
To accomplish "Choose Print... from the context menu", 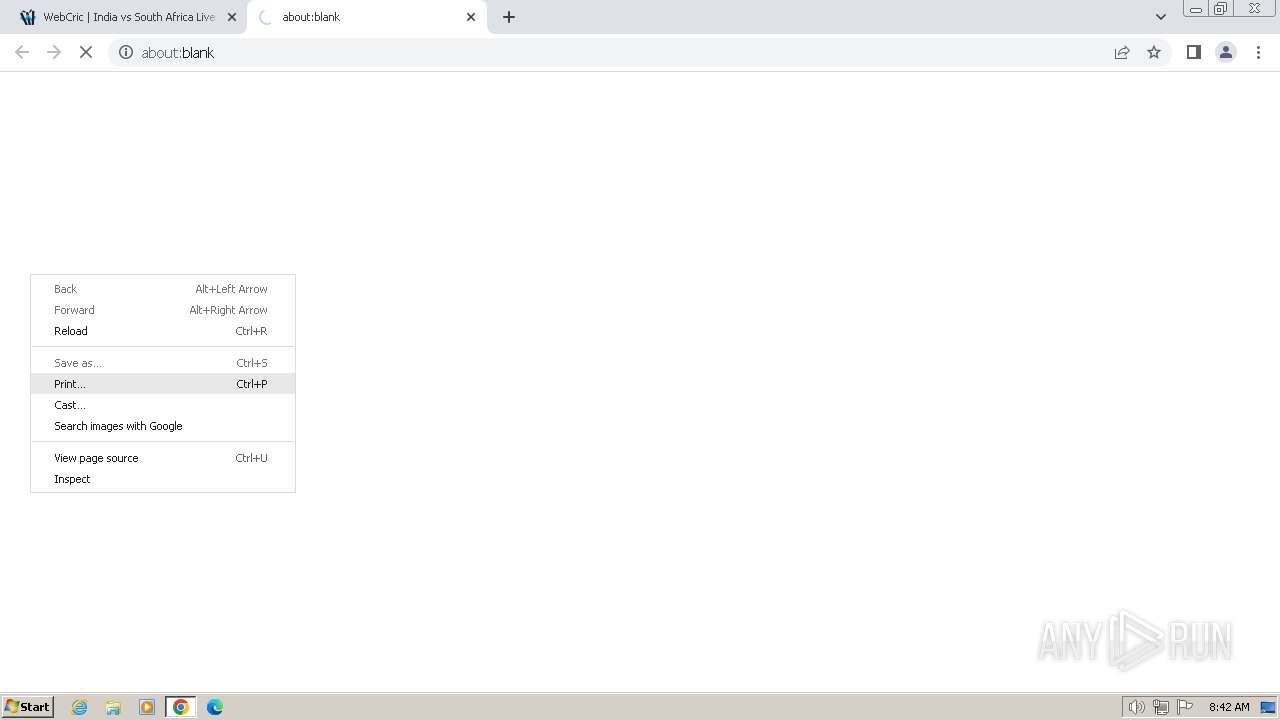I will tap(163, 384).
